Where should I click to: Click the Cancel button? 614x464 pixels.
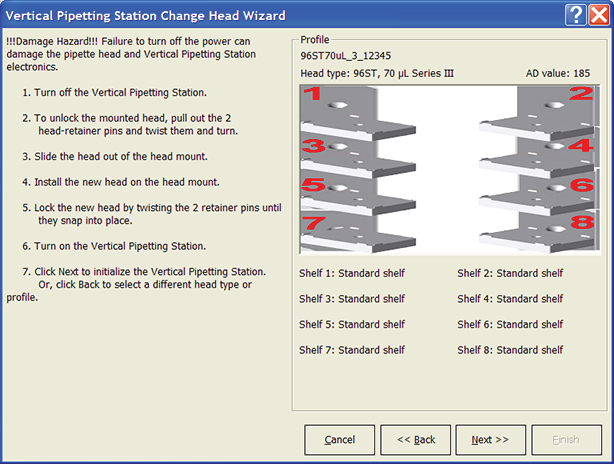[x=339, y=440]
